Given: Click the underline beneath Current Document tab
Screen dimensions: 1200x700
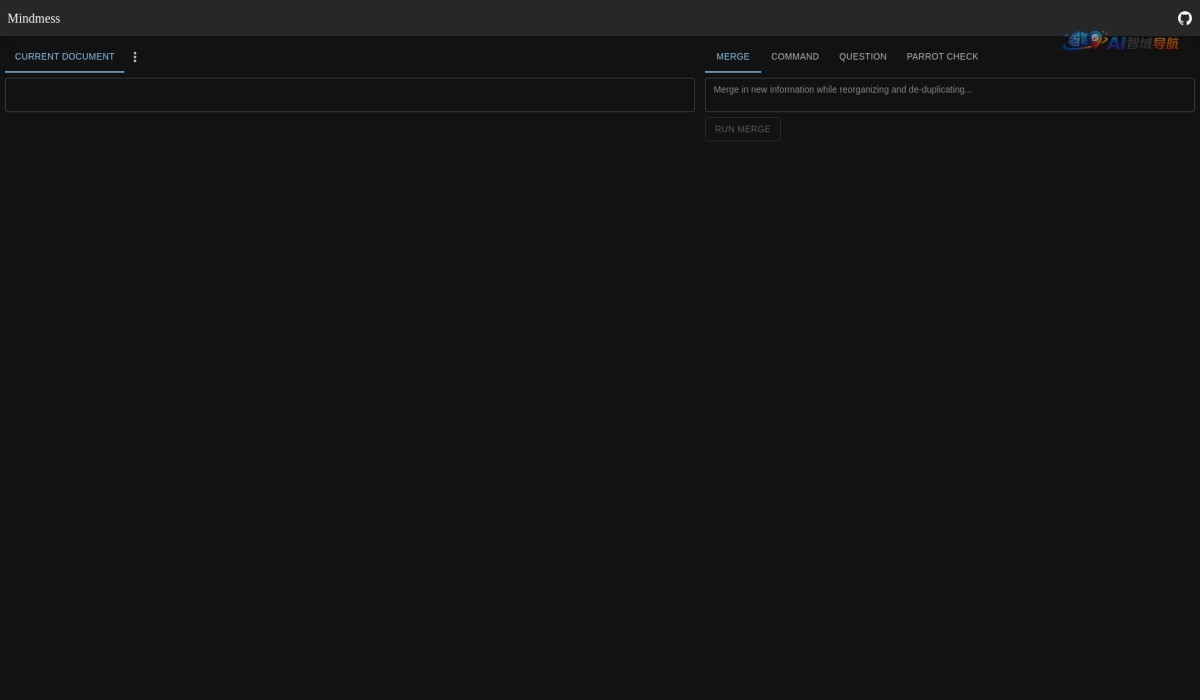Looking at the screenshot, I should coord(64,72).
